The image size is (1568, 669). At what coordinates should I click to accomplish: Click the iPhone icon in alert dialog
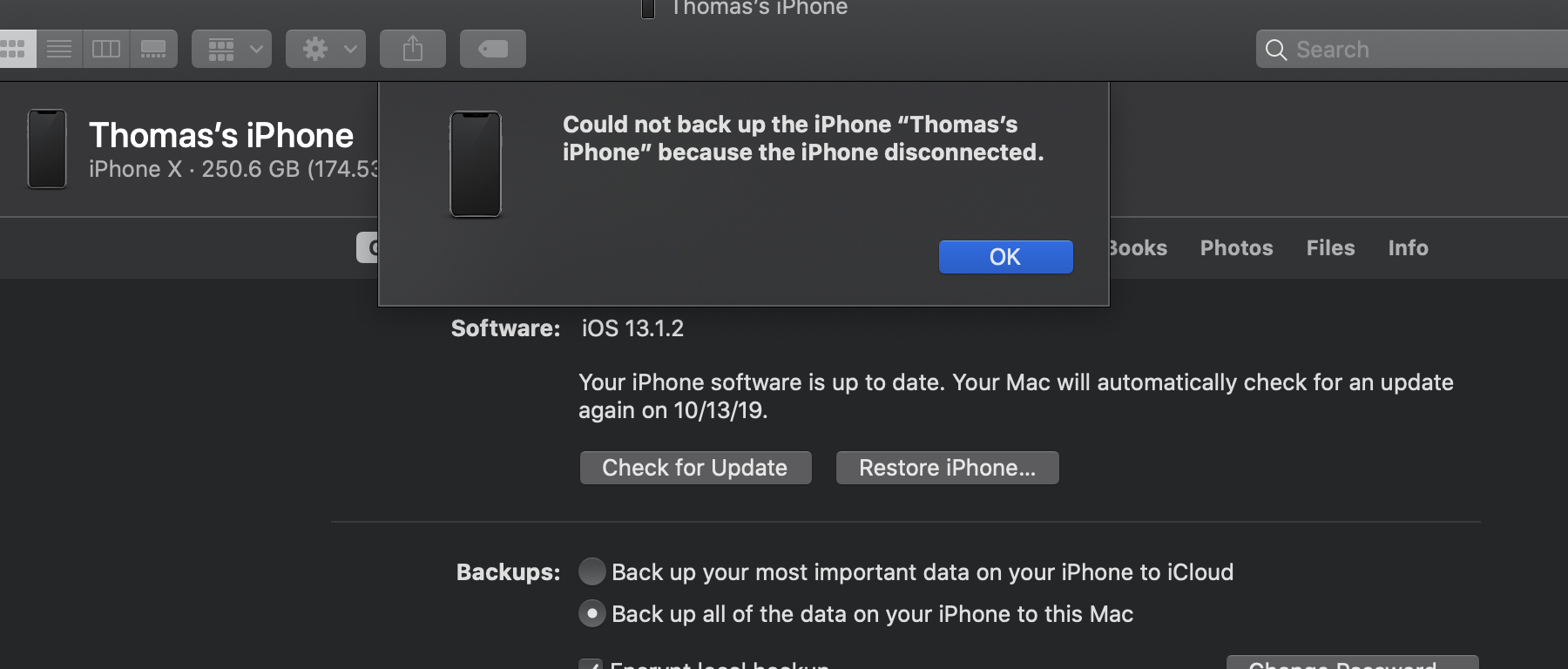pos(475,164)
